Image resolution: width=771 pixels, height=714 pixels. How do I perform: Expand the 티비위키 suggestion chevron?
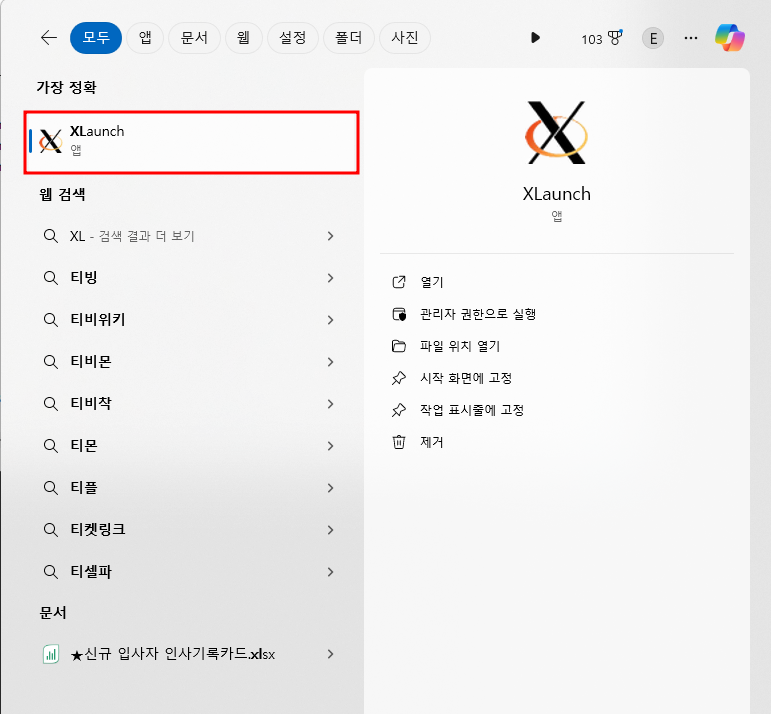tap(330, 320)
